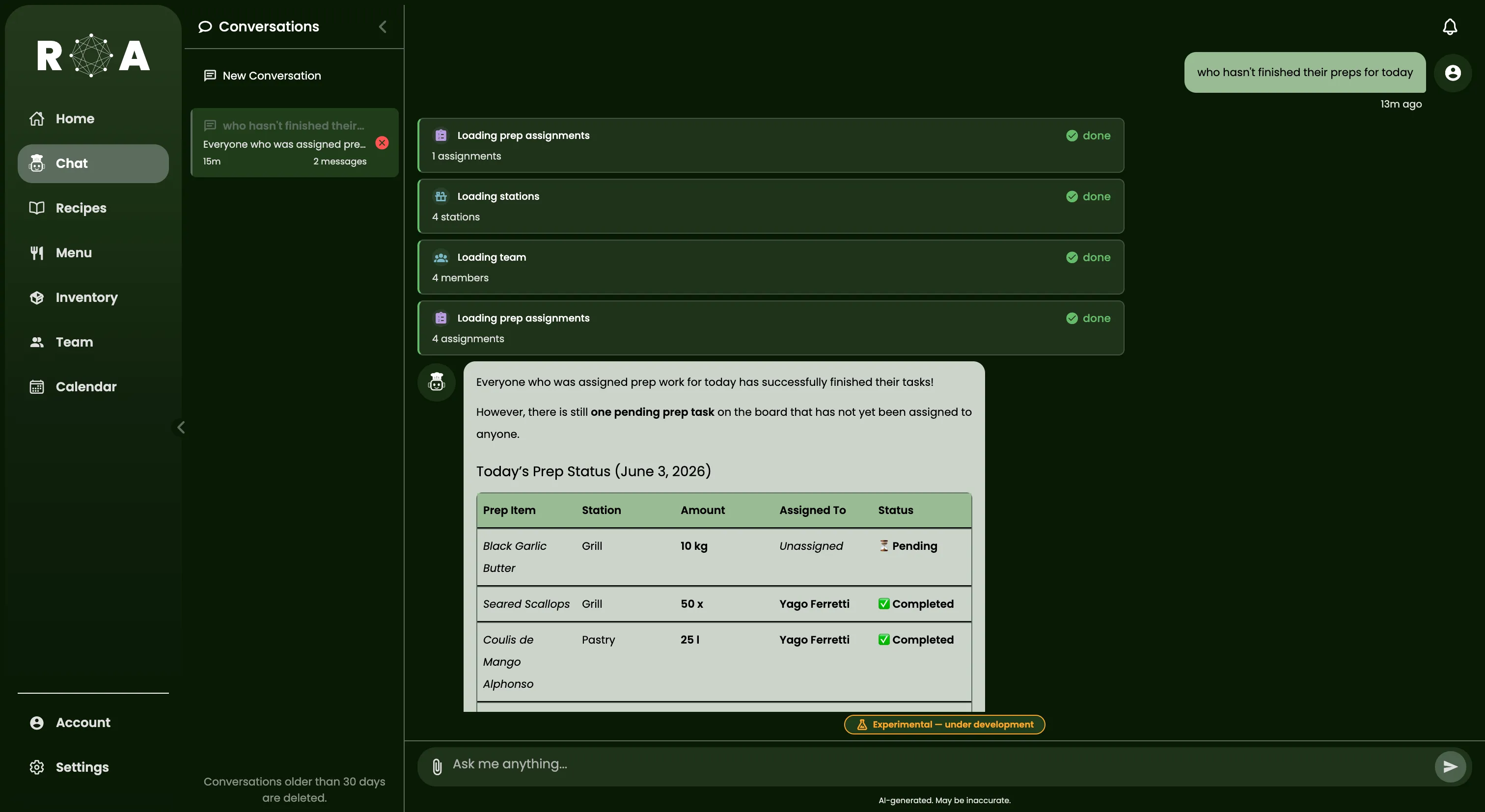Expand the Loading prep assignments 4 assignments card
This screenshot has height=812, width=1485.
(771, 328)
